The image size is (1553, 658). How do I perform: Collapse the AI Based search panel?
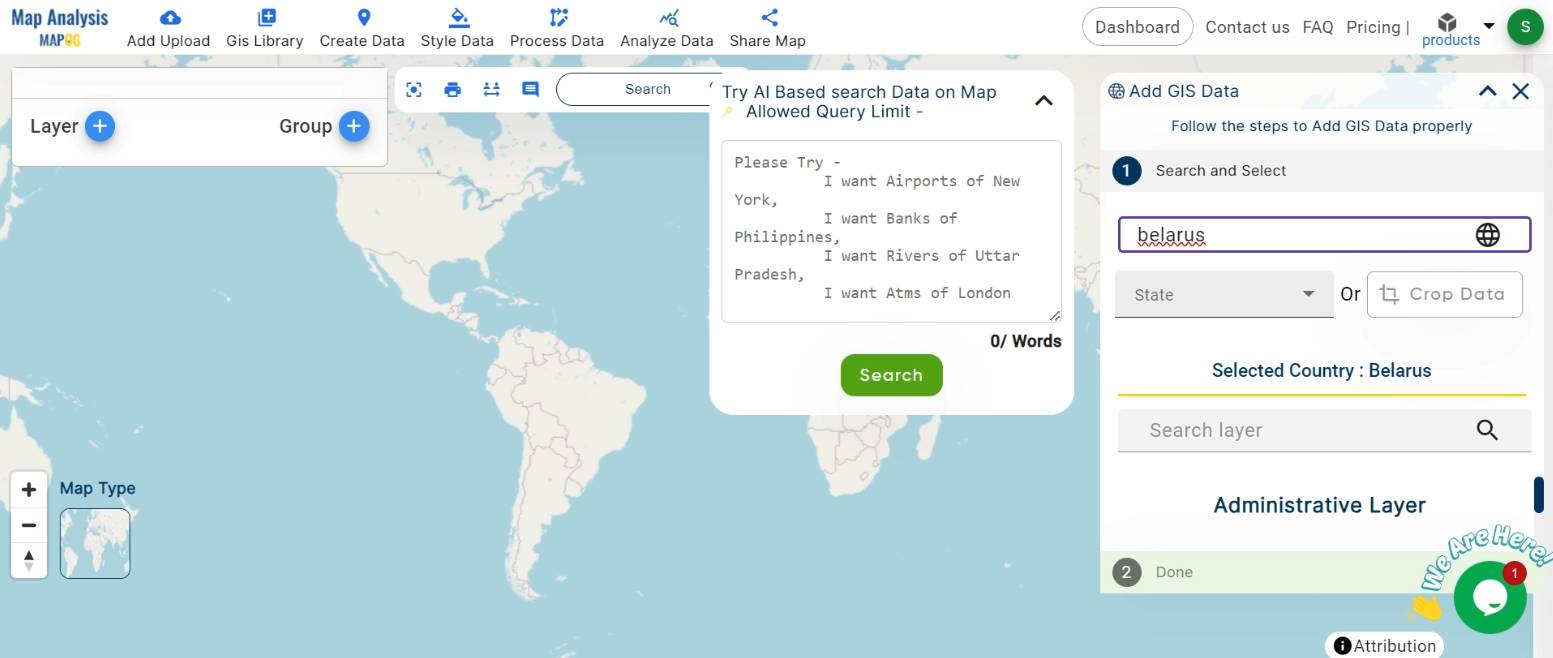1043,100
